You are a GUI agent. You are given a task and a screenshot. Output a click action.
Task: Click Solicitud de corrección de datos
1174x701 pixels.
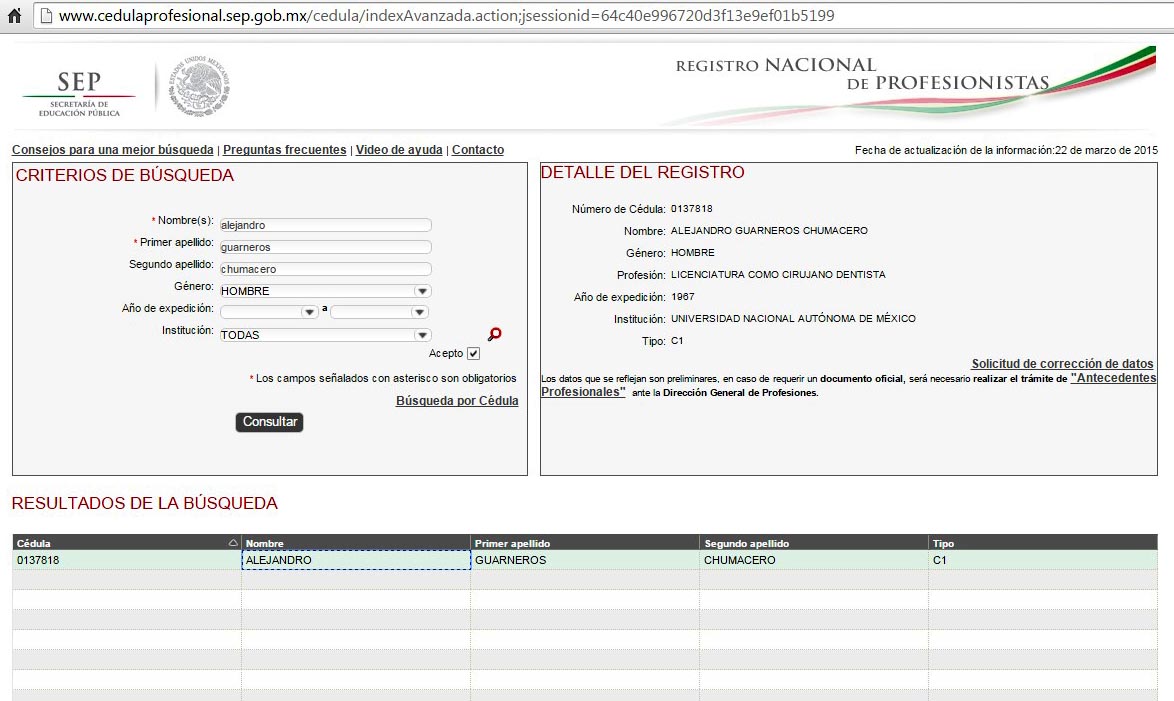(1062, 364)
